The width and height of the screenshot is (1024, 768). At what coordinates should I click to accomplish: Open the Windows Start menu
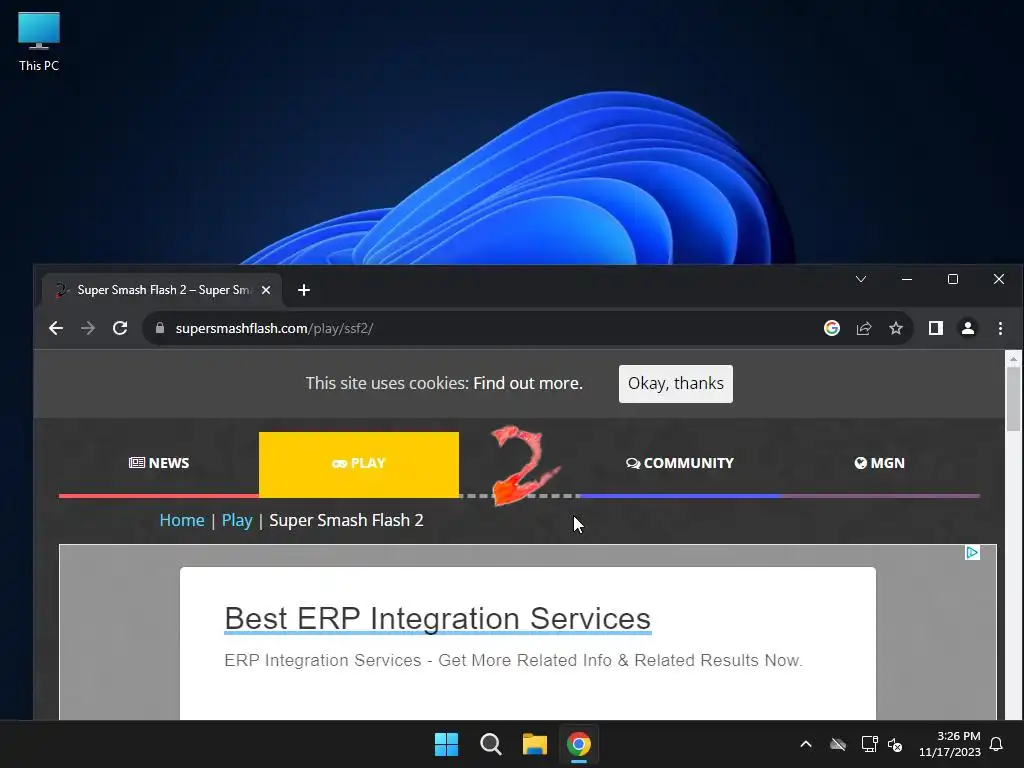pos(447,744)
